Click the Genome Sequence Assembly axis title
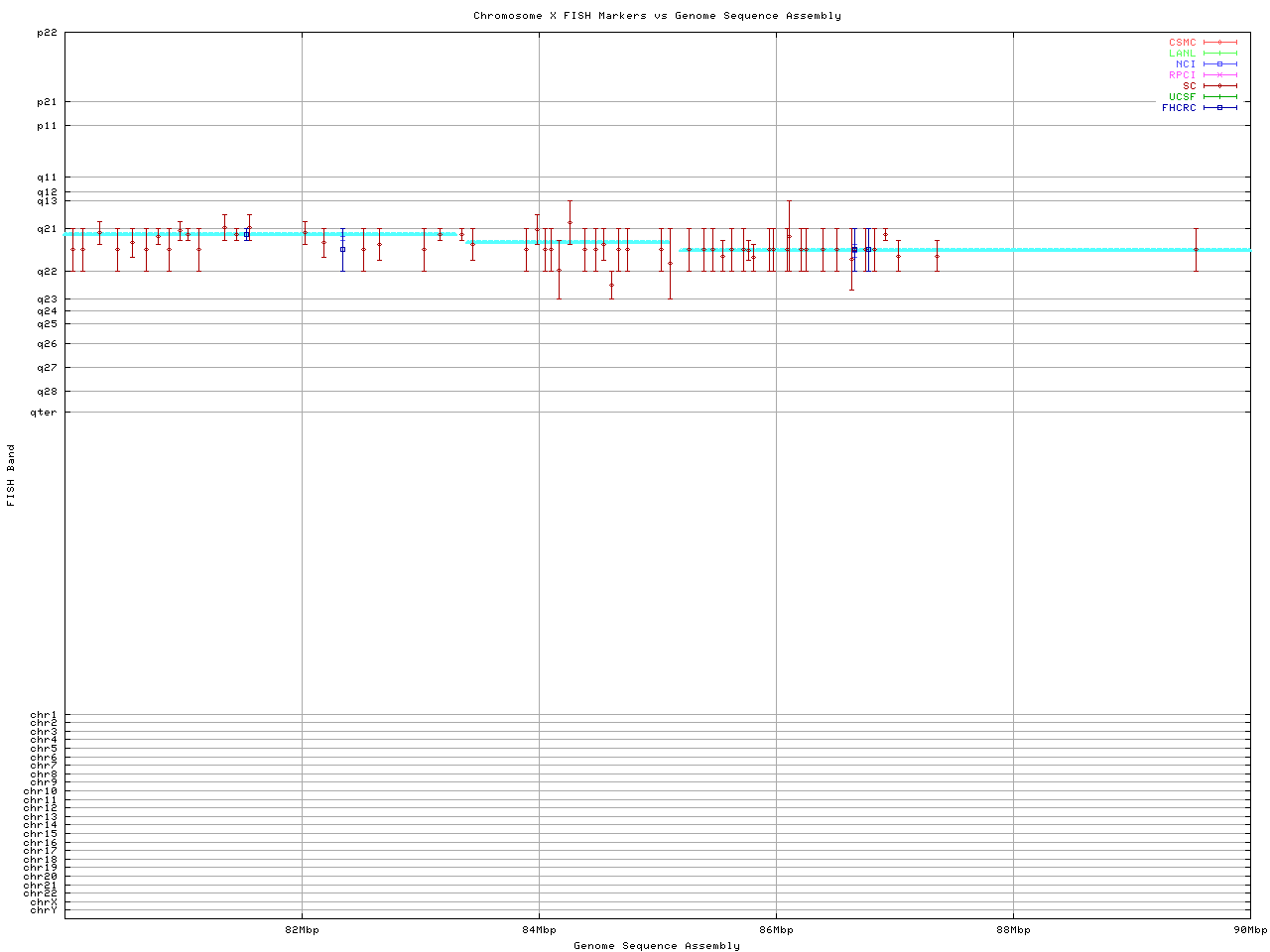The width and height of the screenshot is (1270, 952). [657, 946]
